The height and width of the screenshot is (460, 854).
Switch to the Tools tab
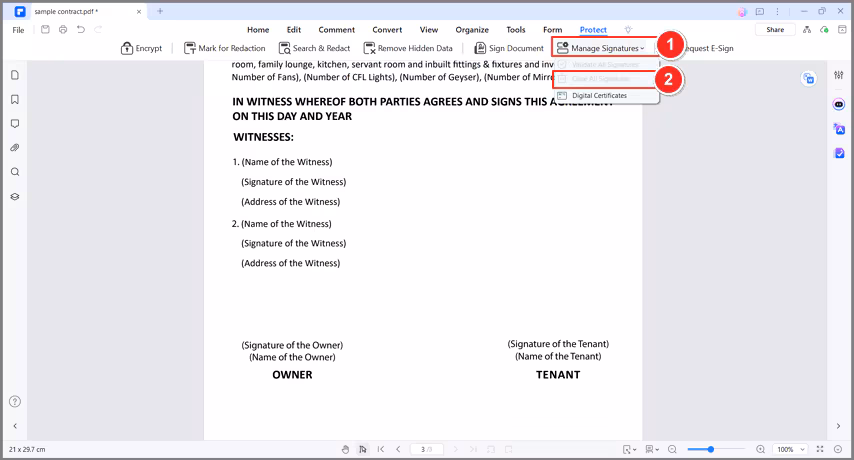516,30
